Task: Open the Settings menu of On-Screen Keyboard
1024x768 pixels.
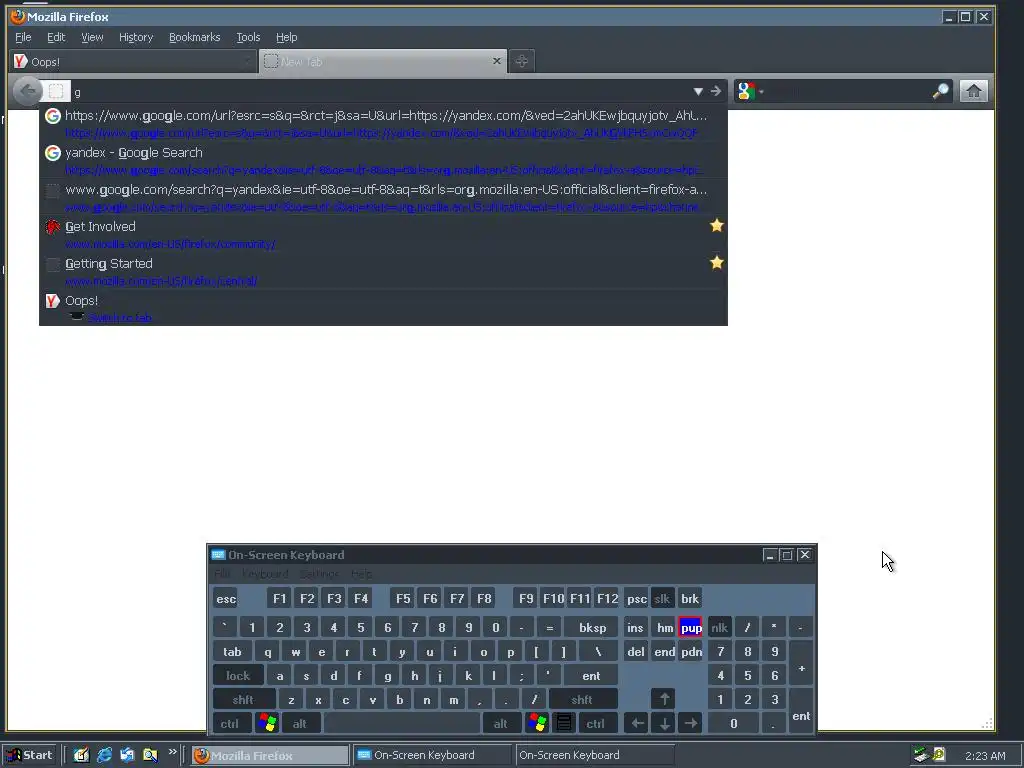Action: [x=319, y=574]
